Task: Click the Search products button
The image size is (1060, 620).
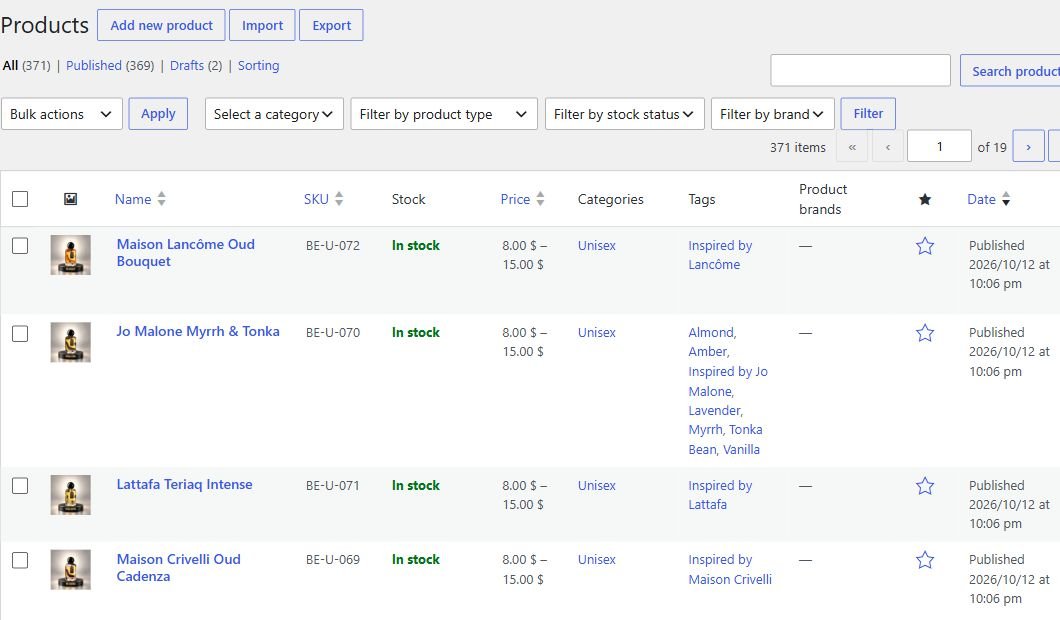Action: click(1010, 71)
